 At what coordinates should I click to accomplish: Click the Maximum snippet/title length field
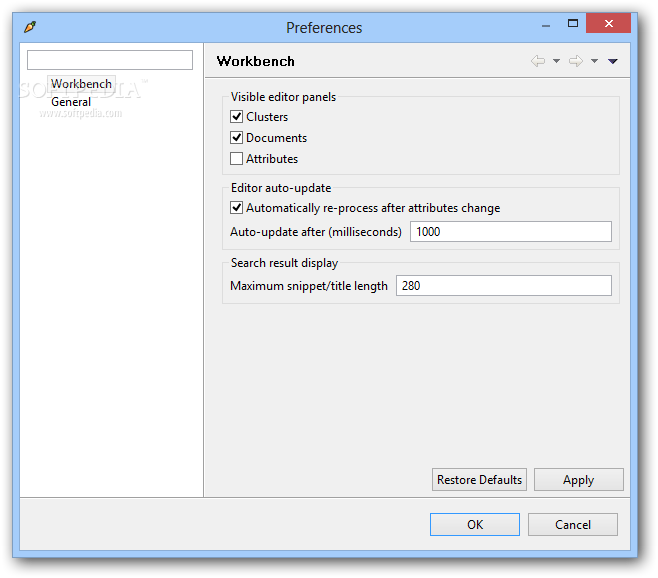point(504,286)
